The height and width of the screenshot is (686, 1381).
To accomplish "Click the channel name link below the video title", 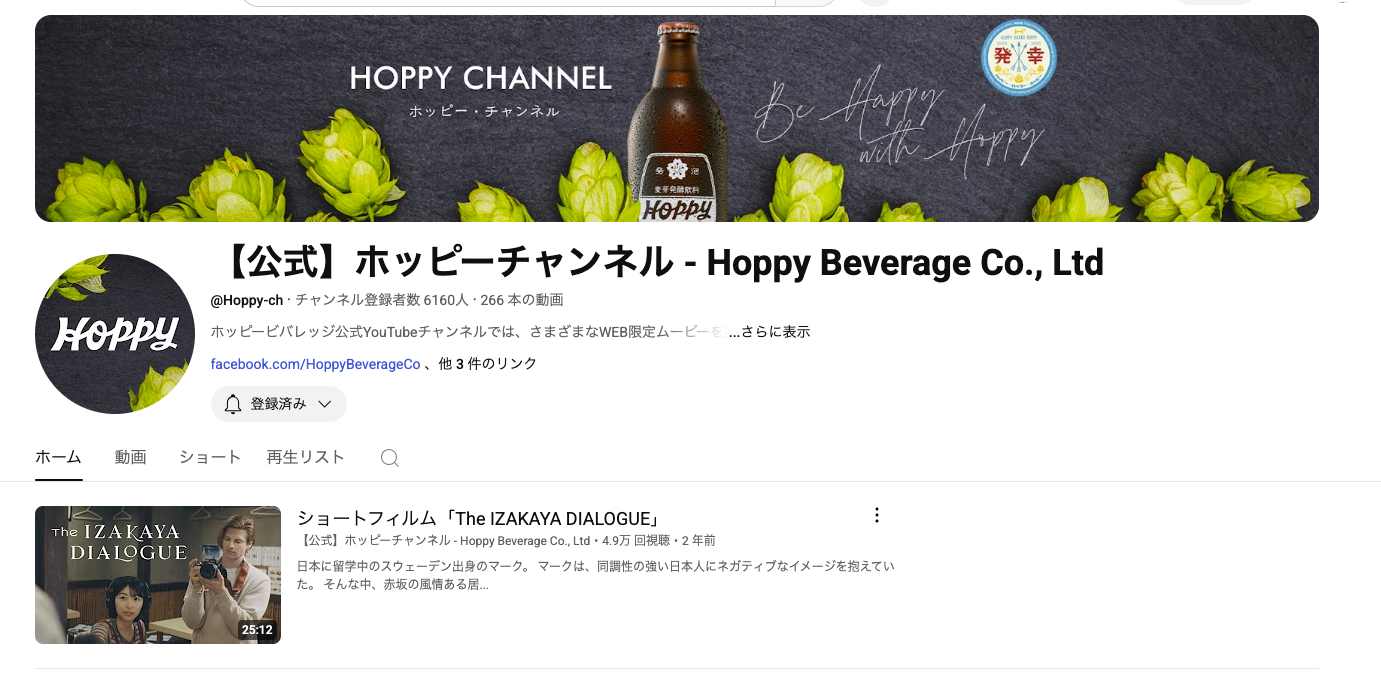I will coord(444,541).
